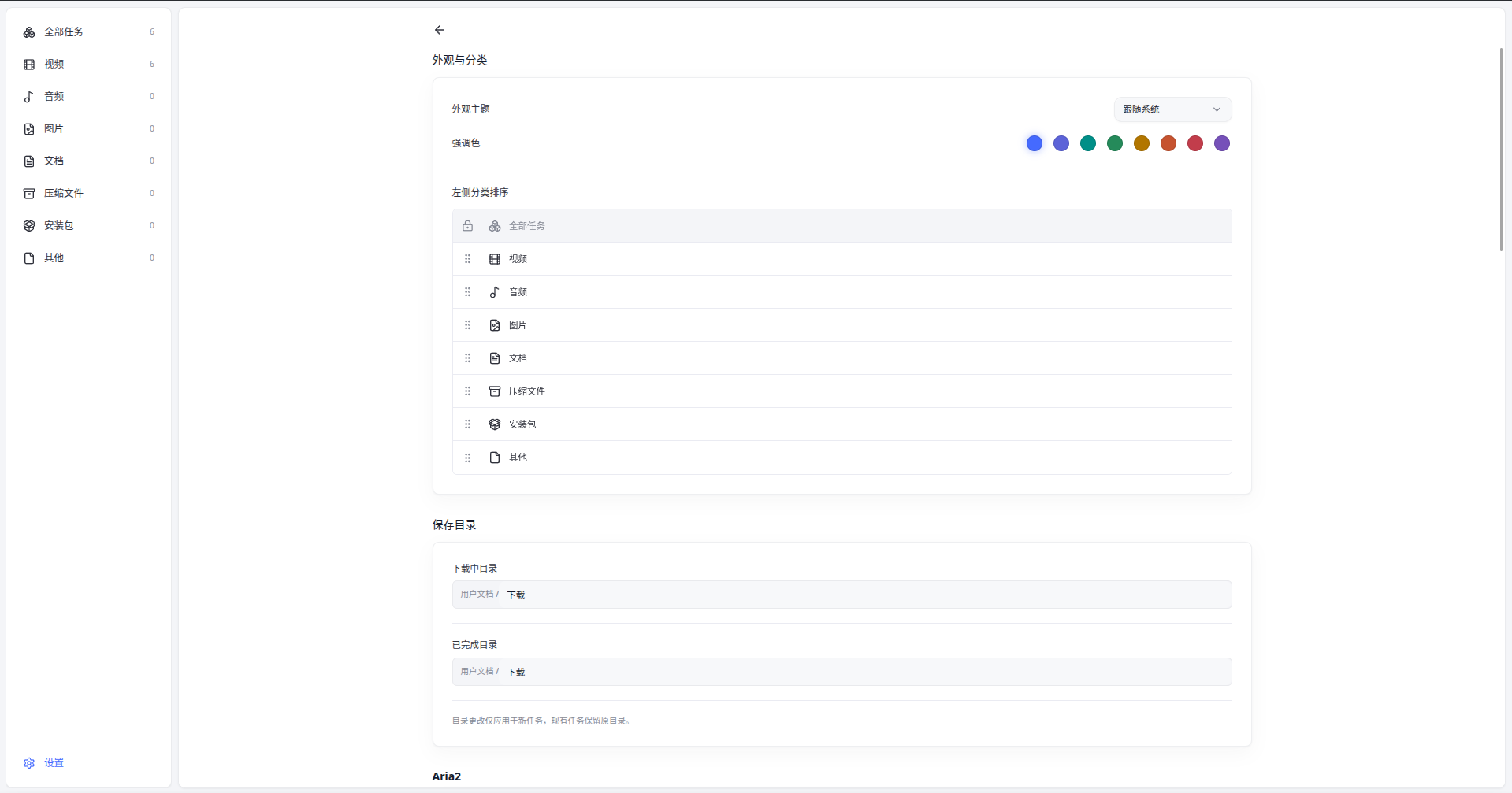Go to 设置 in sidebar
1512x793 pixels.
(88, 763)
